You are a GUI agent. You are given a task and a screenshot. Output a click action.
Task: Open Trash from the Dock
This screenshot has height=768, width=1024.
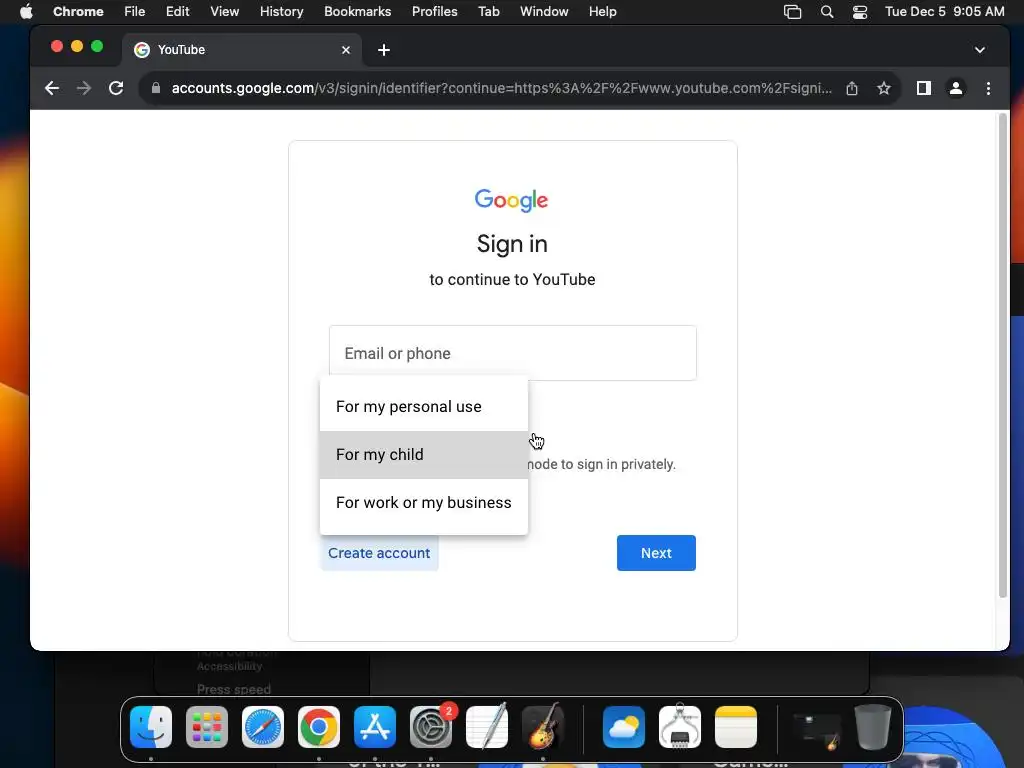coord(873,727)
